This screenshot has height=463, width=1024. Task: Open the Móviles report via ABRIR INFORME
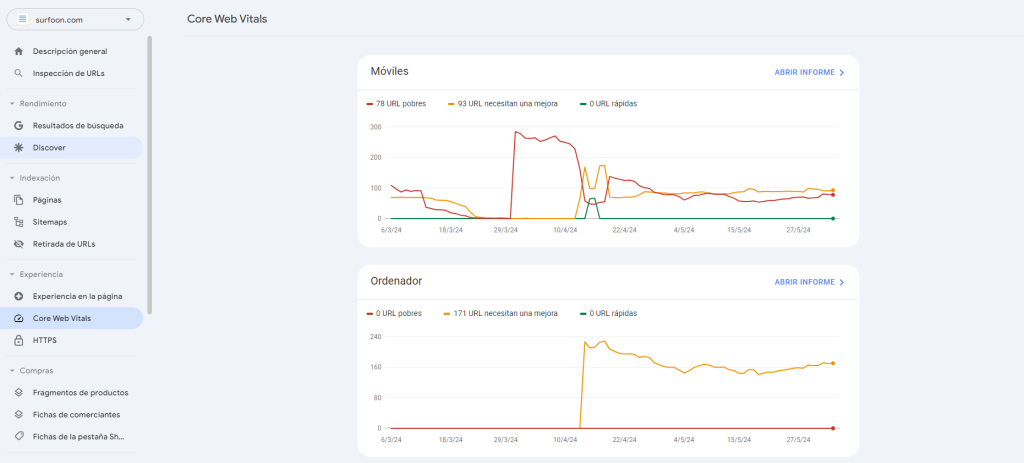[809, 73]
